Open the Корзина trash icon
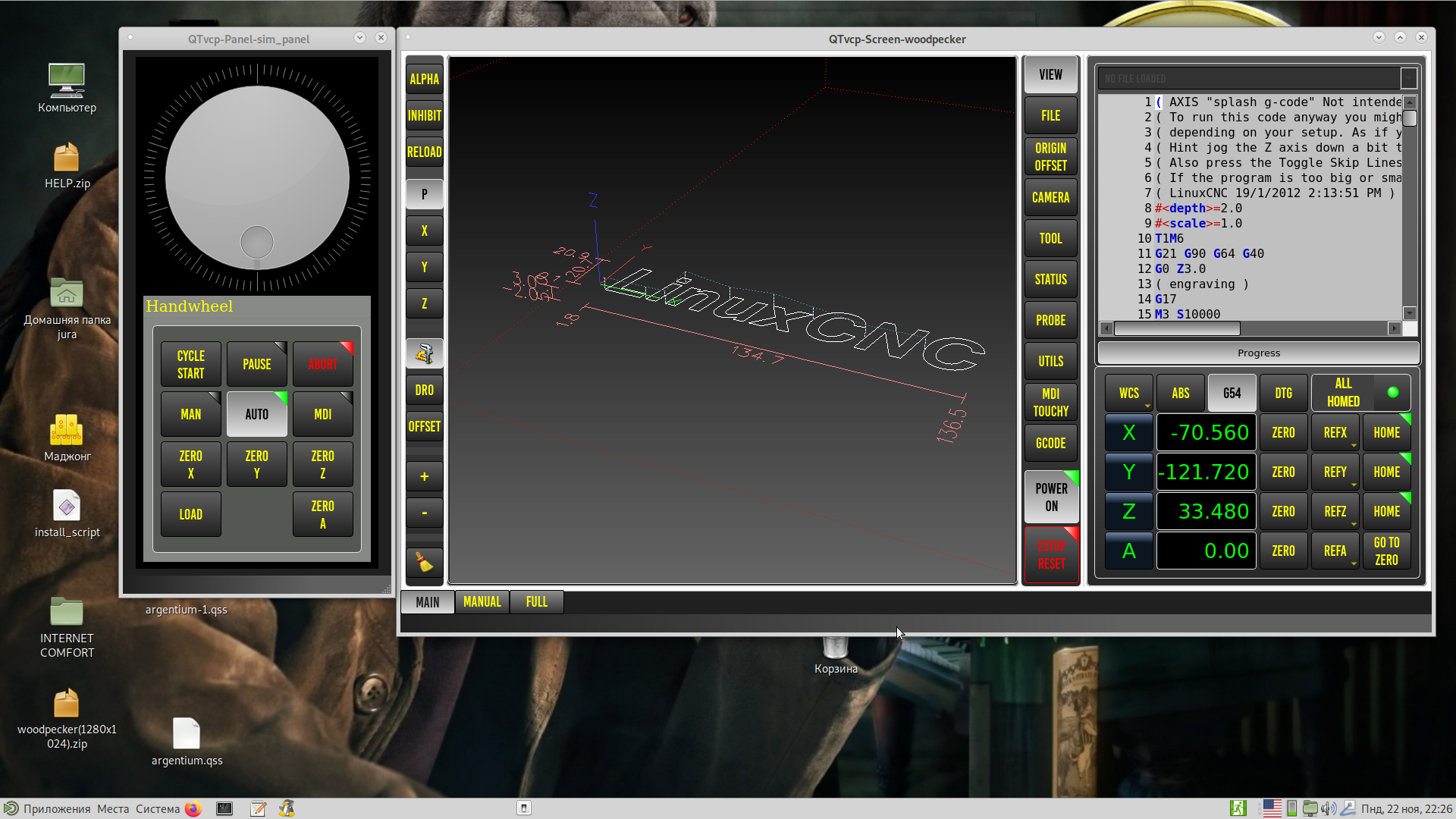Viewport: 1456px width, 819px height. (836, 656)
